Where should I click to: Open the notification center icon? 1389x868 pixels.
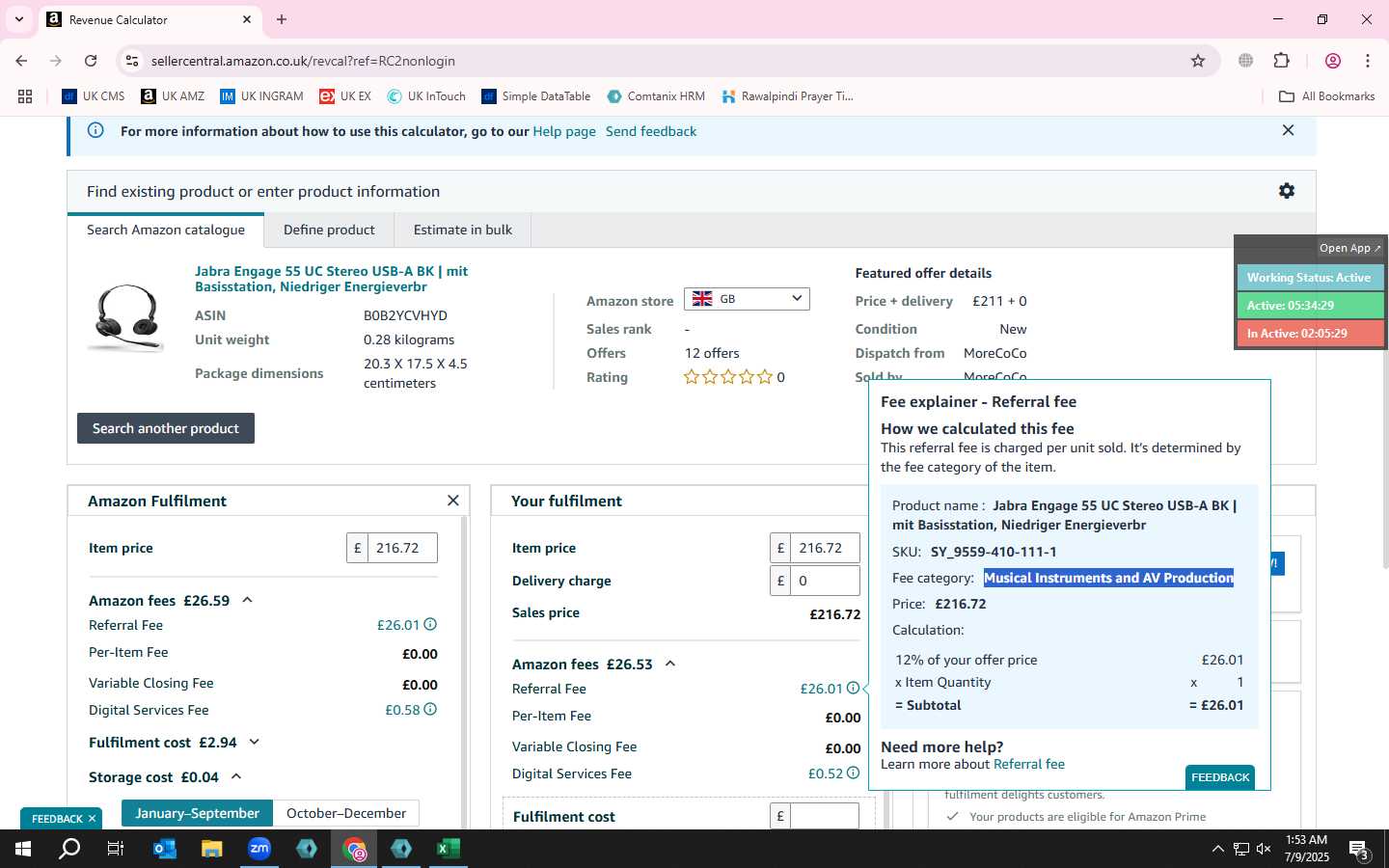click(x=1359, y=850)
